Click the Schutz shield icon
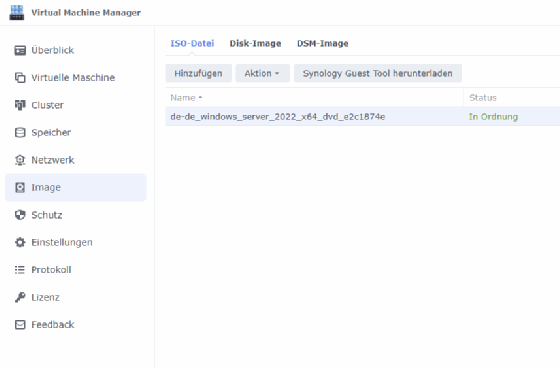Screen dimensions: 560x368 point(20,215)
